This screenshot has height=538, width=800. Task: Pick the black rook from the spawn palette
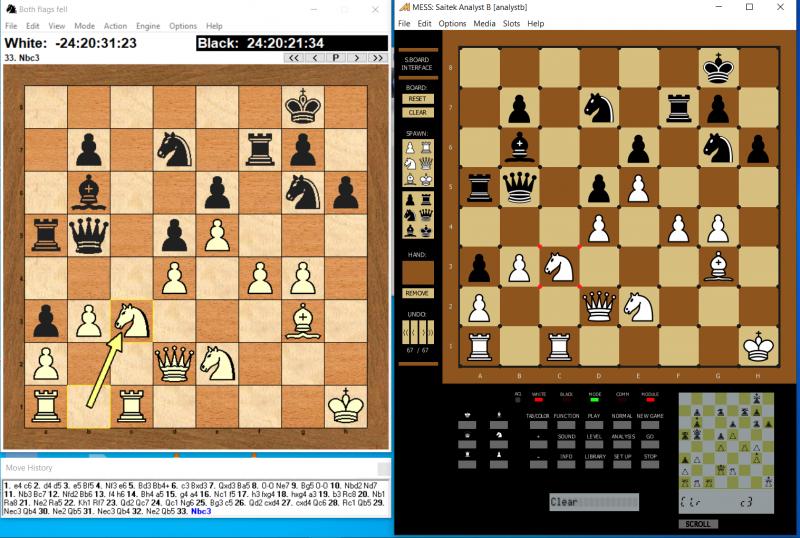424,198
